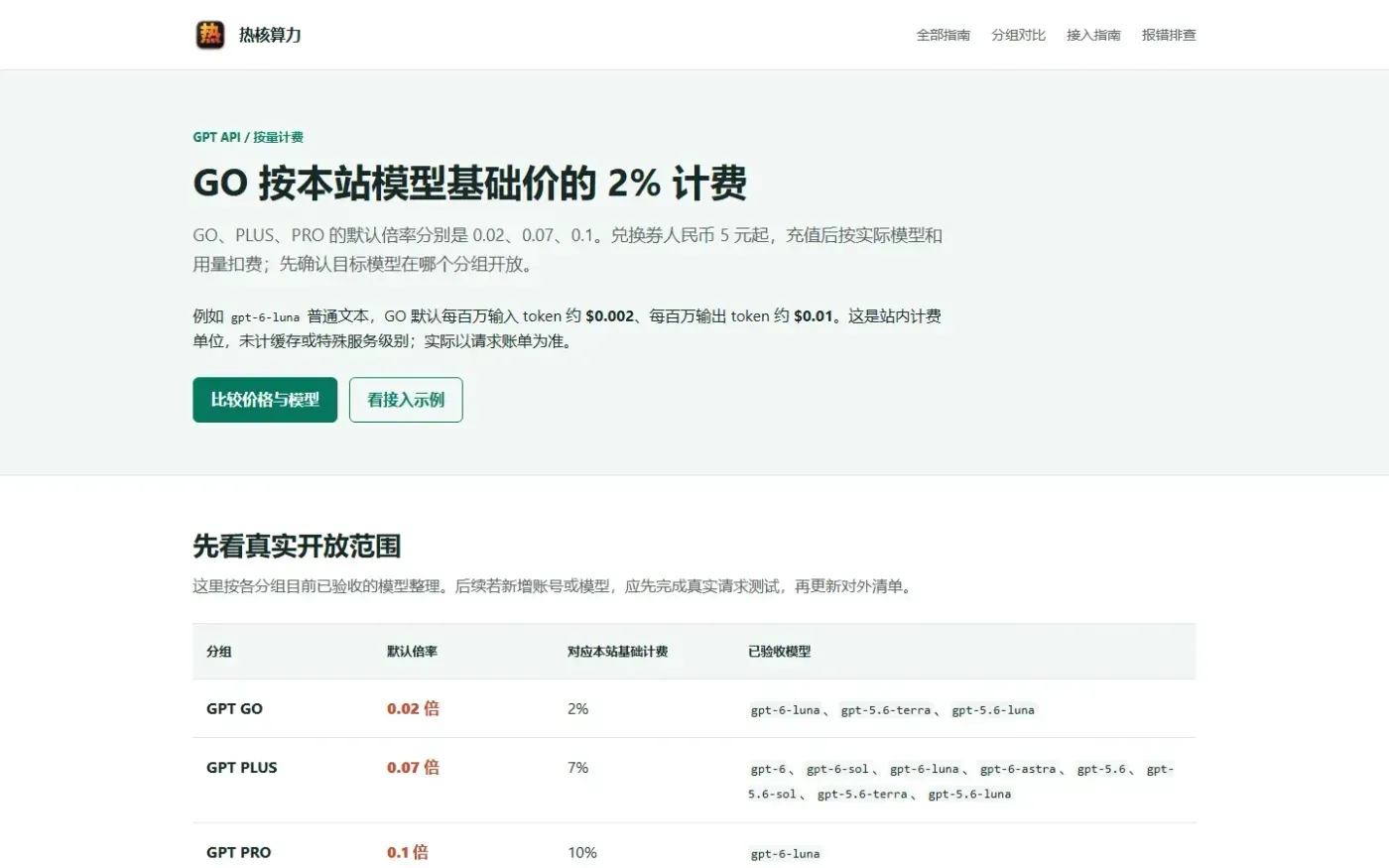Viewport: 1389px width, 868px height.
Task: Click gpt-6-luna tag in GPT PRO row
Action: click(786, 854)
